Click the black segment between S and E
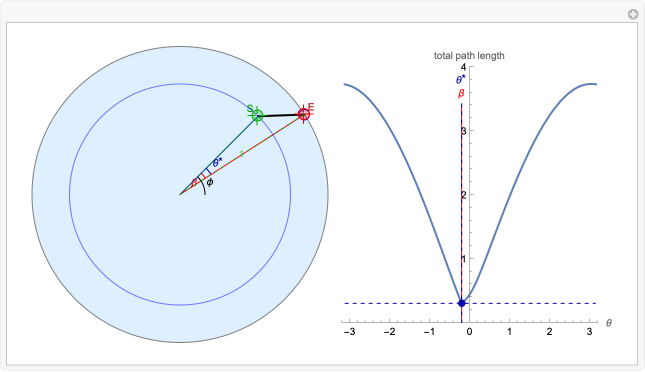Image resolution: width=645 pixels, height=372 pixels. (x=281, y=116)
